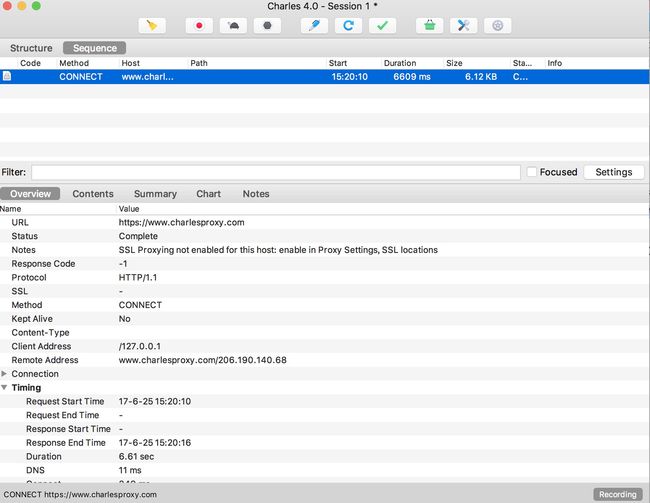Screen dimensions: 650x503
Task: Repeat the request with the blue refresh icon
Action: [348, 26]
